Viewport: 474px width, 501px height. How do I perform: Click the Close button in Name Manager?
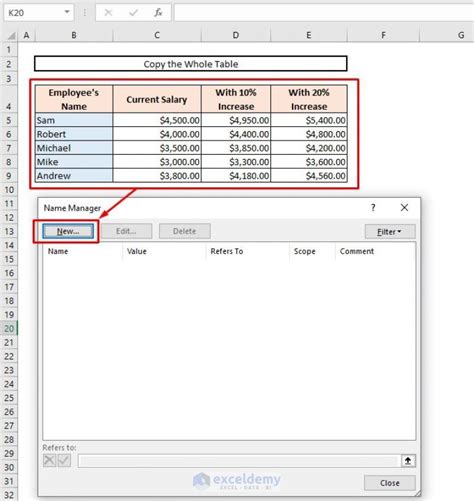click(390, 483)
